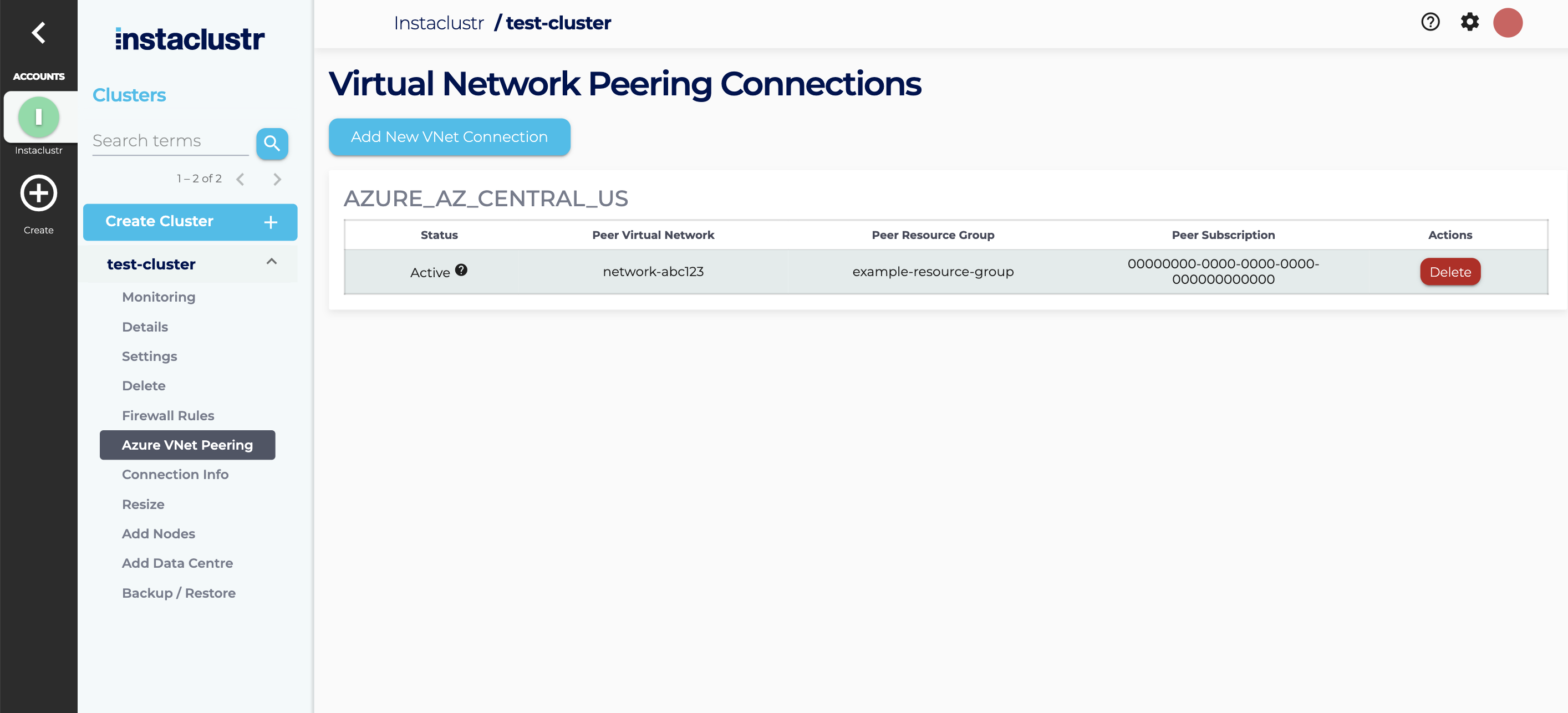
Task: Select the green Instaclustr account icon
Action: pos(38,117)
